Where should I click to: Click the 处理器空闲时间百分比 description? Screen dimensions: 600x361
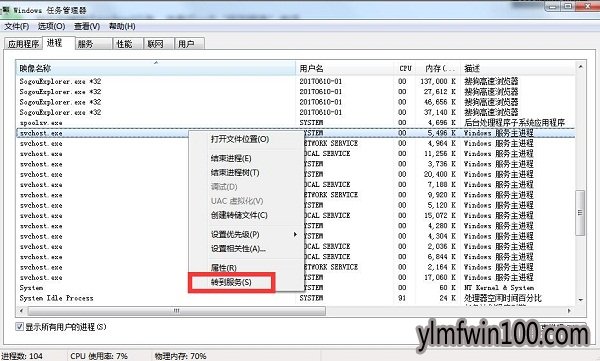(x=502, y=298)
